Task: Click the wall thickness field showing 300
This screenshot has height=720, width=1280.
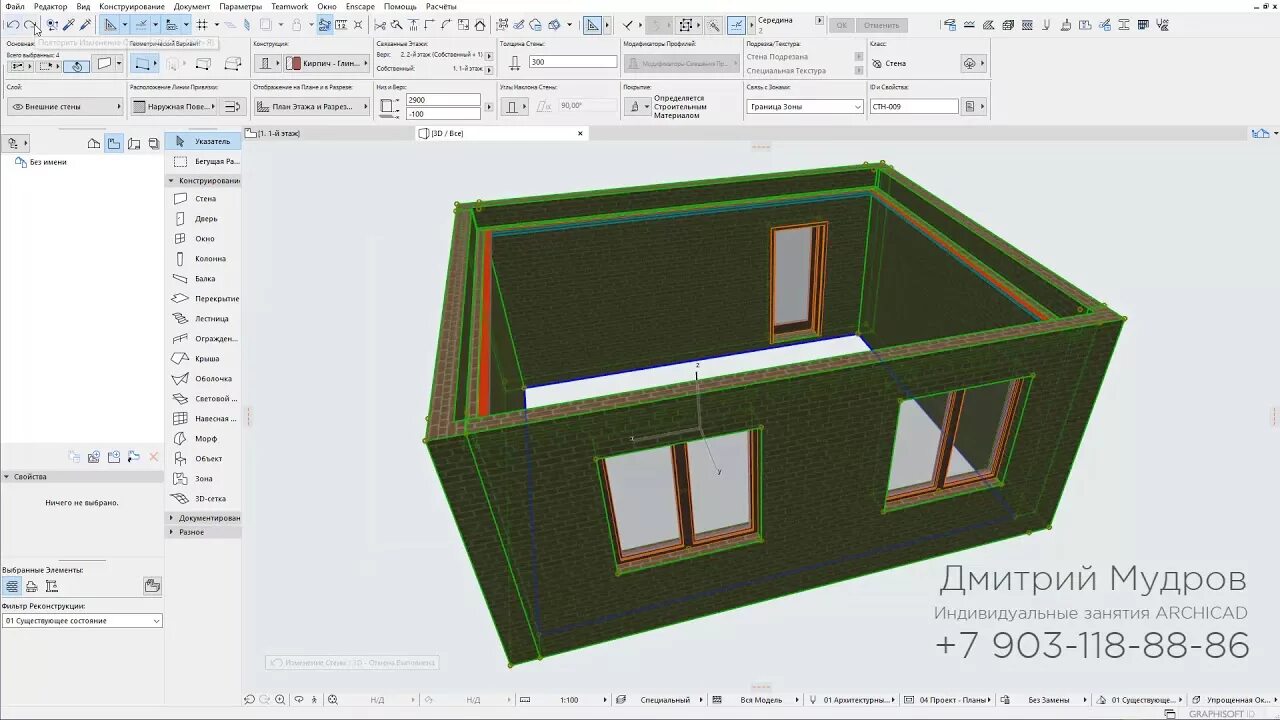Action: [573, 62]
